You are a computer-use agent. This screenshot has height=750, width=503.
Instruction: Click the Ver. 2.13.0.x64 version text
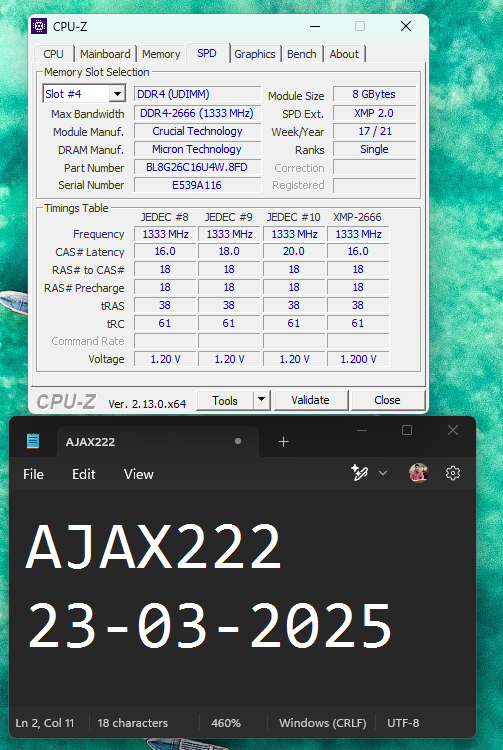coord(147,404)
